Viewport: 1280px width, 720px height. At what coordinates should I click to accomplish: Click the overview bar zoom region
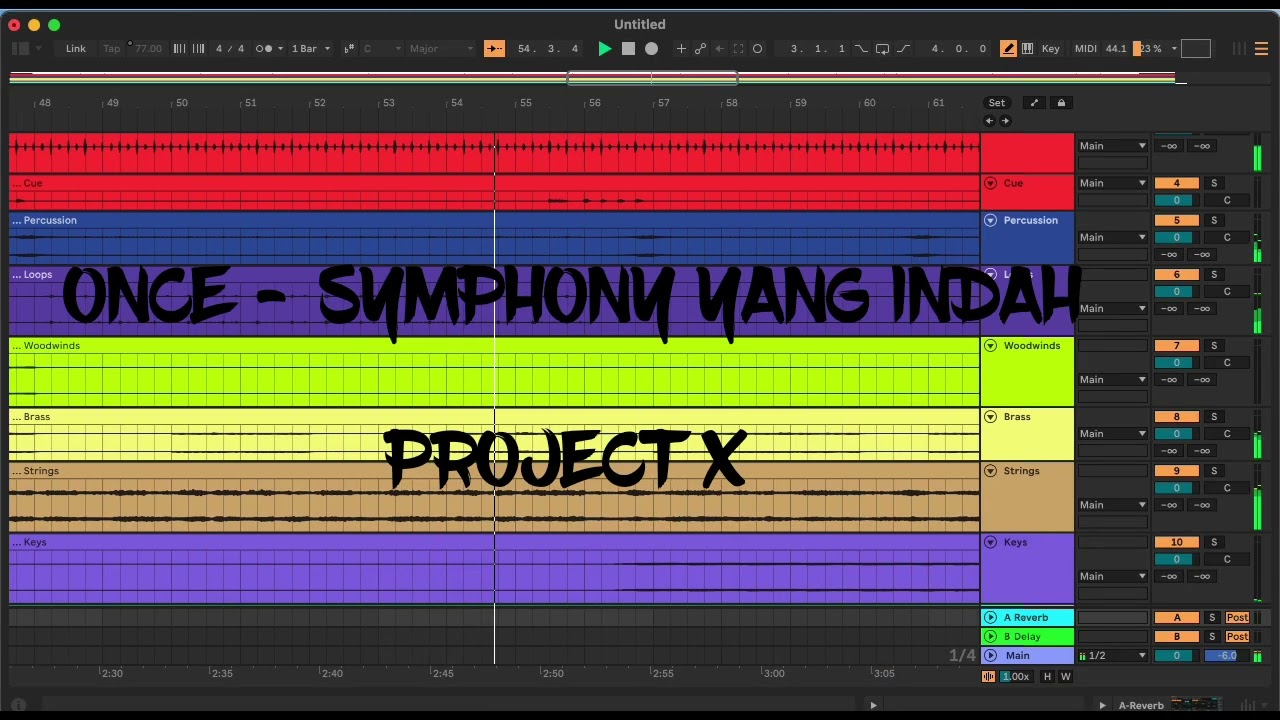tap(652, 78)
